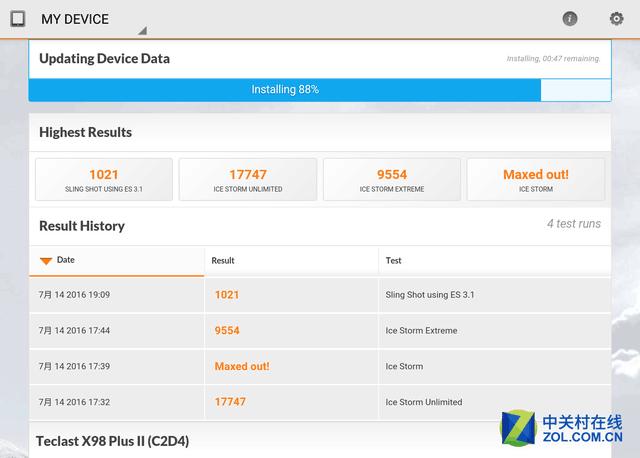Select the 7月 14 2016 19:09 row
The image size is (640, 458).
click(x=320, y=295)
